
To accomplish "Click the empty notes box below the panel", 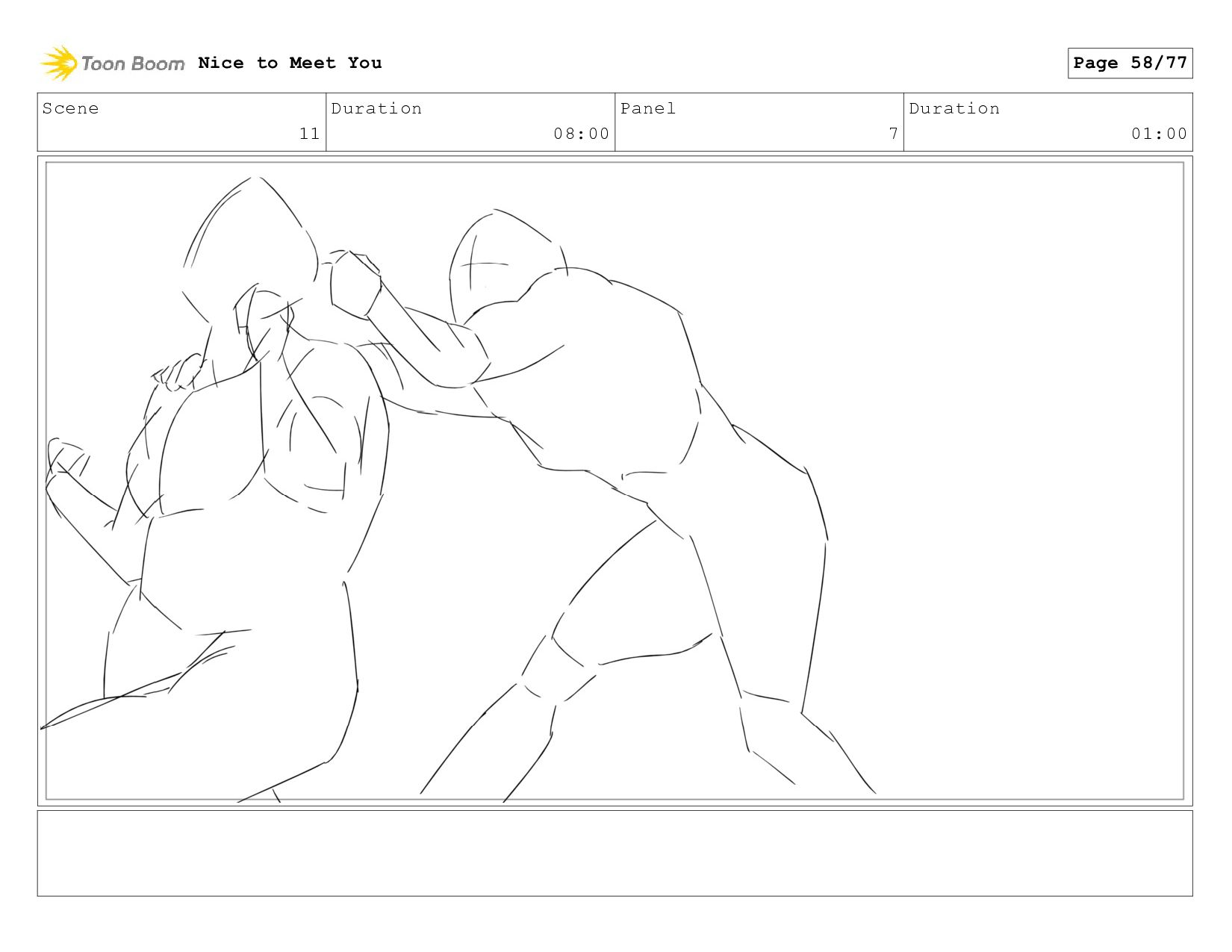I will tap(615, 853).
